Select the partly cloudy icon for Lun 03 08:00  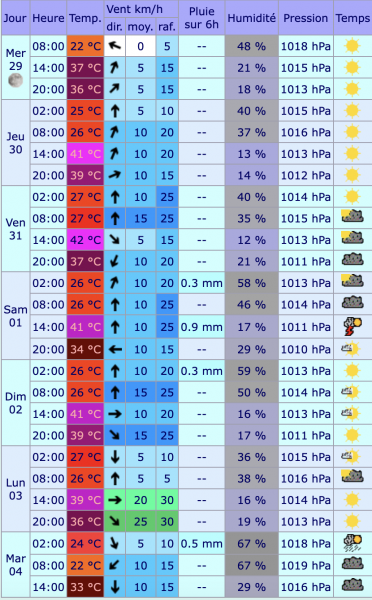coord(352,476)
